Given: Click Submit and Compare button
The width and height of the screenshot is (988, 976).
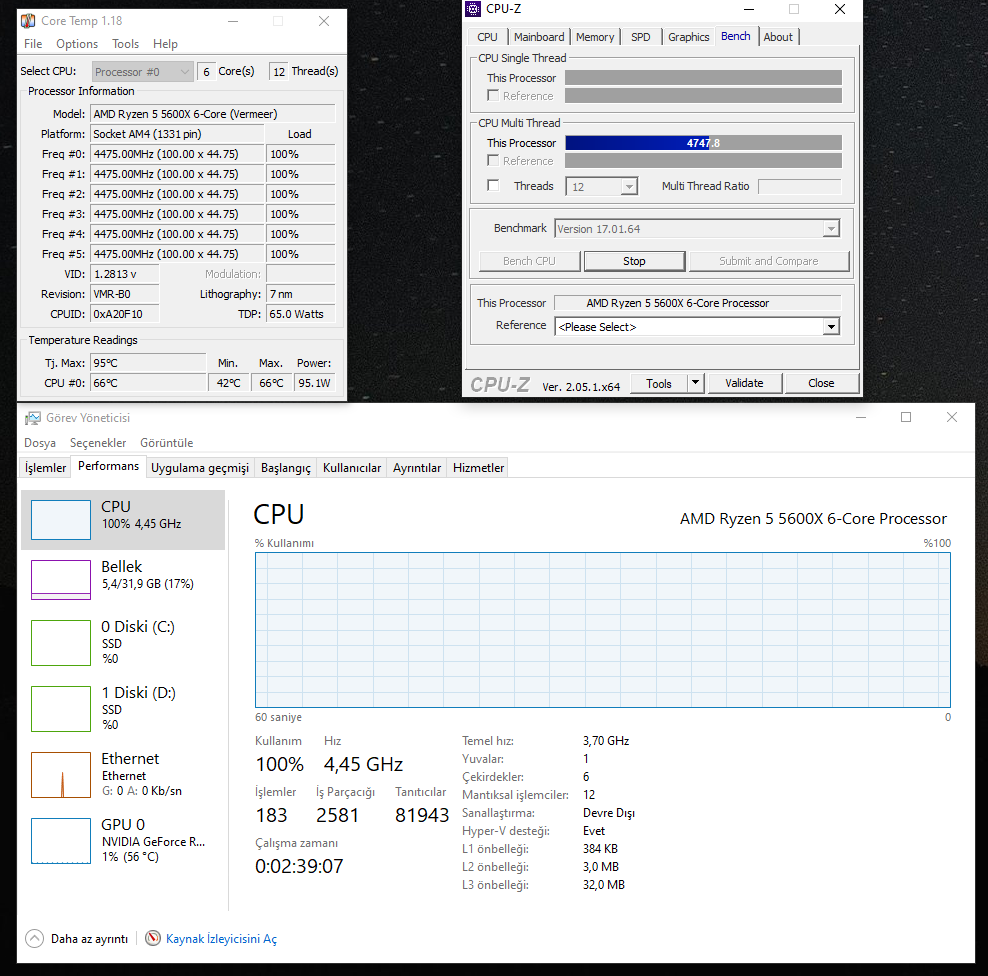Looking at the screenshot, I should tap(769, 261).
